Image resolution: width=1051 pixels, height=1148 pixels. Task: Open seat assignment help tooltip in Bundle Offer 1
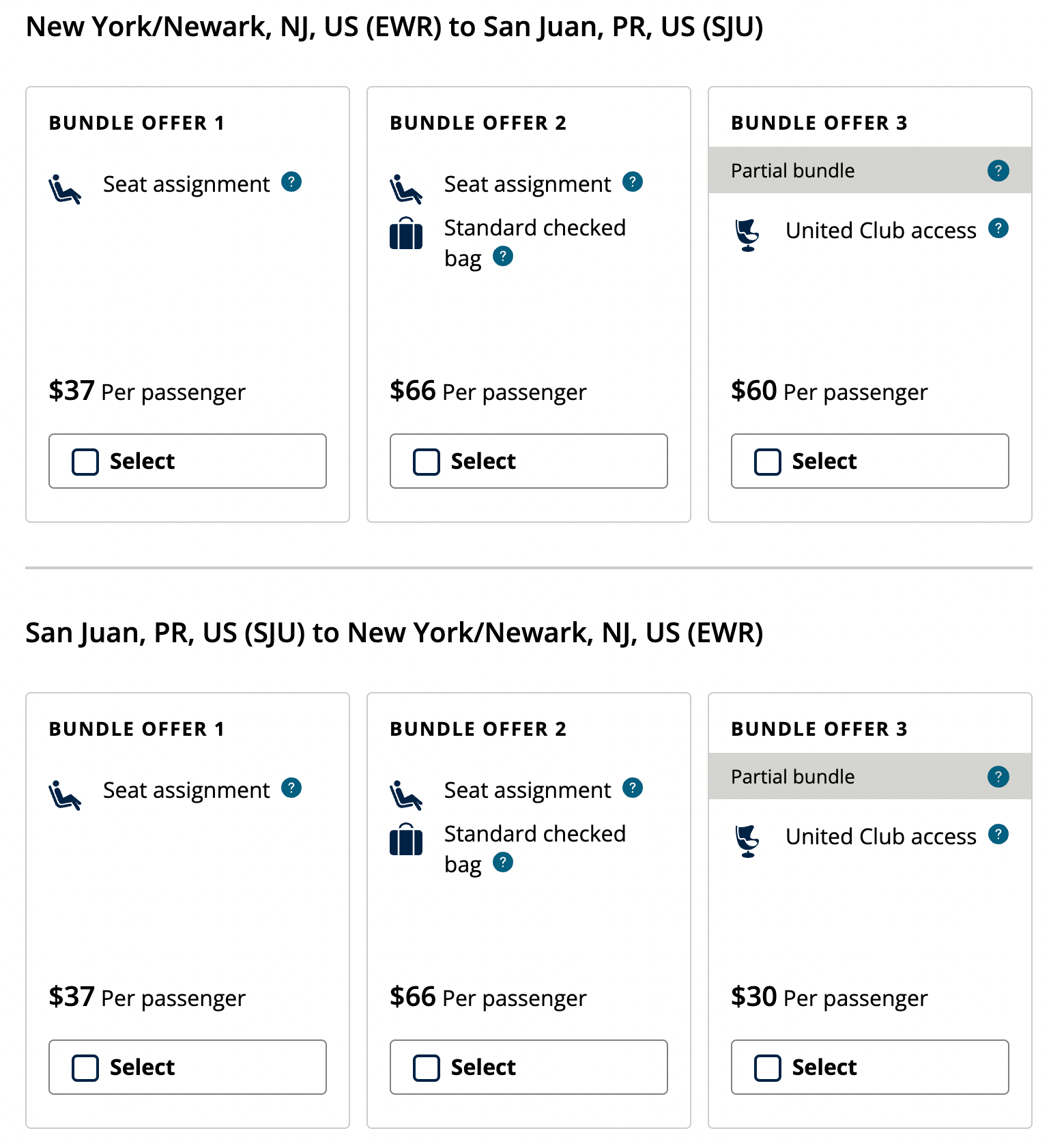292,182
